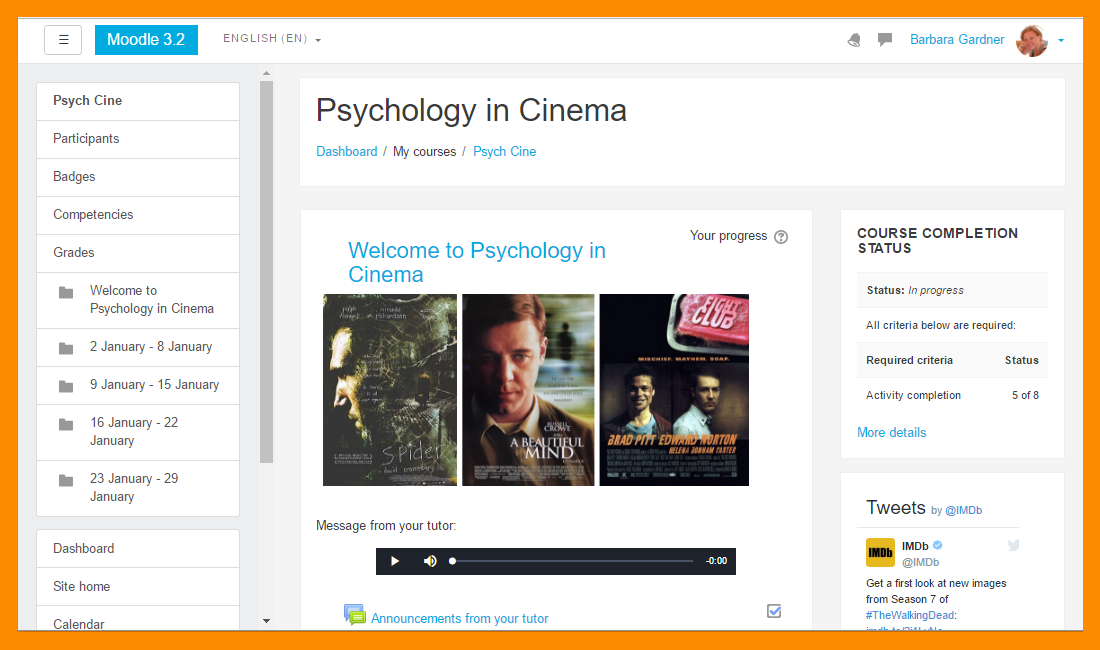The height and width of the screenshot is (650, 1100).
Task: Expand the user menu dropdown arrow
Action: (1061, 41)
